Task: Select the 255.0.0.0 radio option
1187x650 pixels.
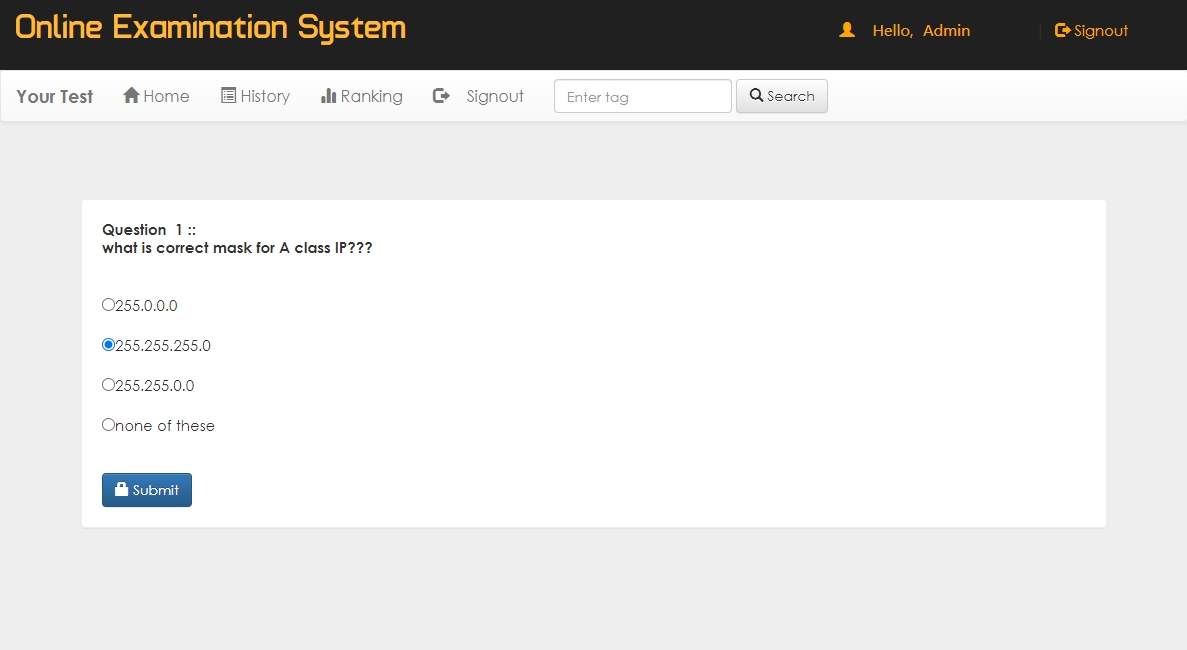Action: (109, 305)
